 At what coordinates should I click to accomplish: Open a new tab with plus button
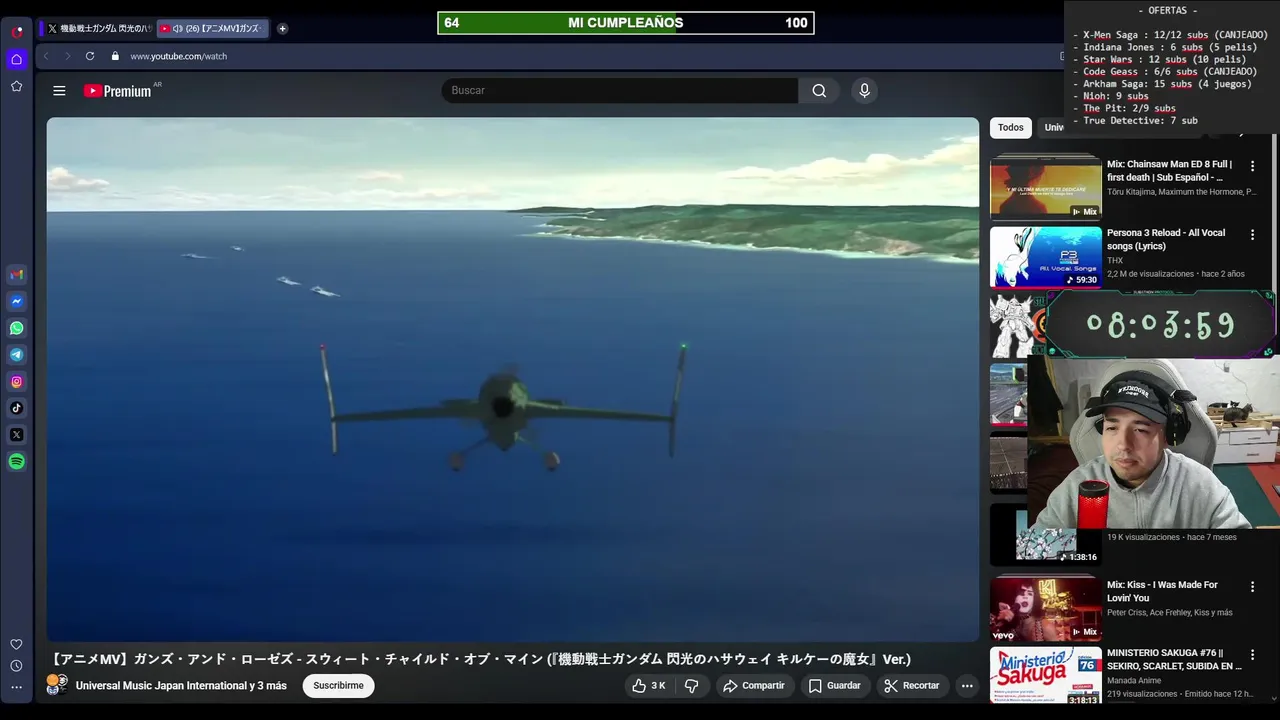pos(282,29)
